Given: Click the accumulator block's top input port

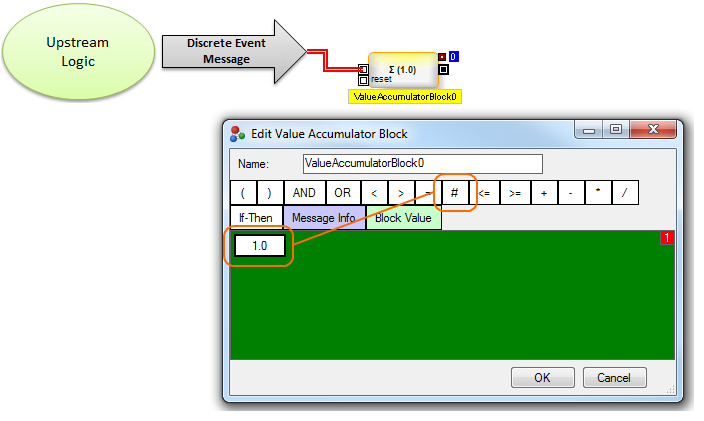Looking at the screenshot, I should click(x=363, y=69).
